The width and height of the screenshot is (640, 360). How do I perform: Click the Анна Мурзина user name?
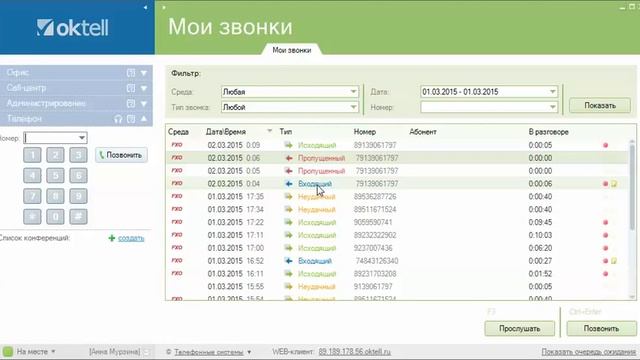coord(115,352)
